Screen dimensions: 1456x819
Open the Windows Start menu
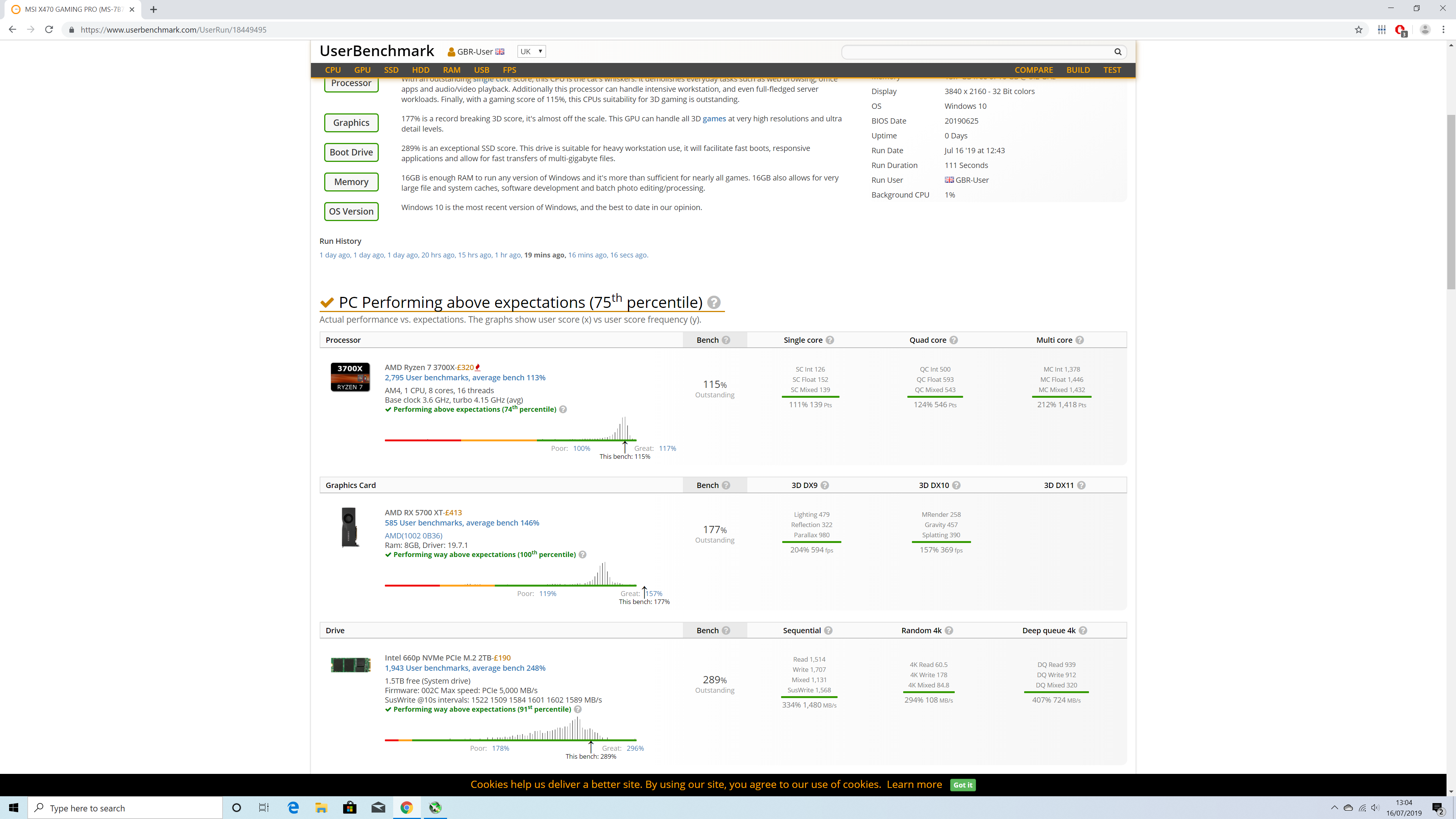(14, 808)
